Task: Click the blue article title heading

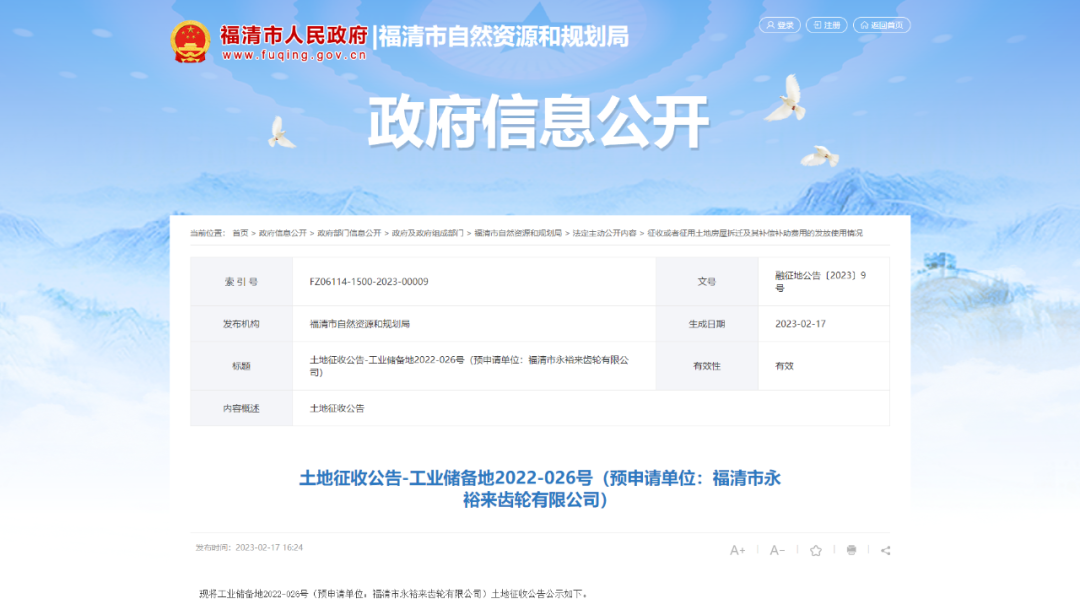Action: 539,489
